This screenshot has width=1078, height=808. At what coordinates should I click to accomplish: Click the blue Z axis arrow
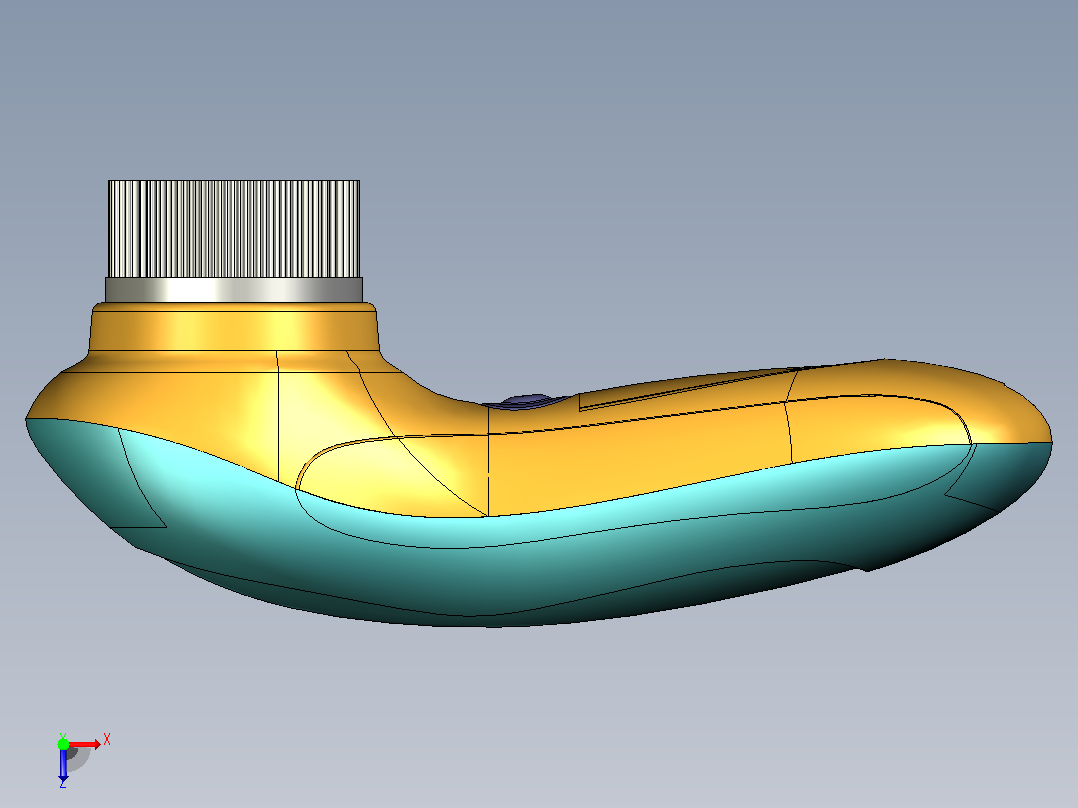click(x=63, y=763)
